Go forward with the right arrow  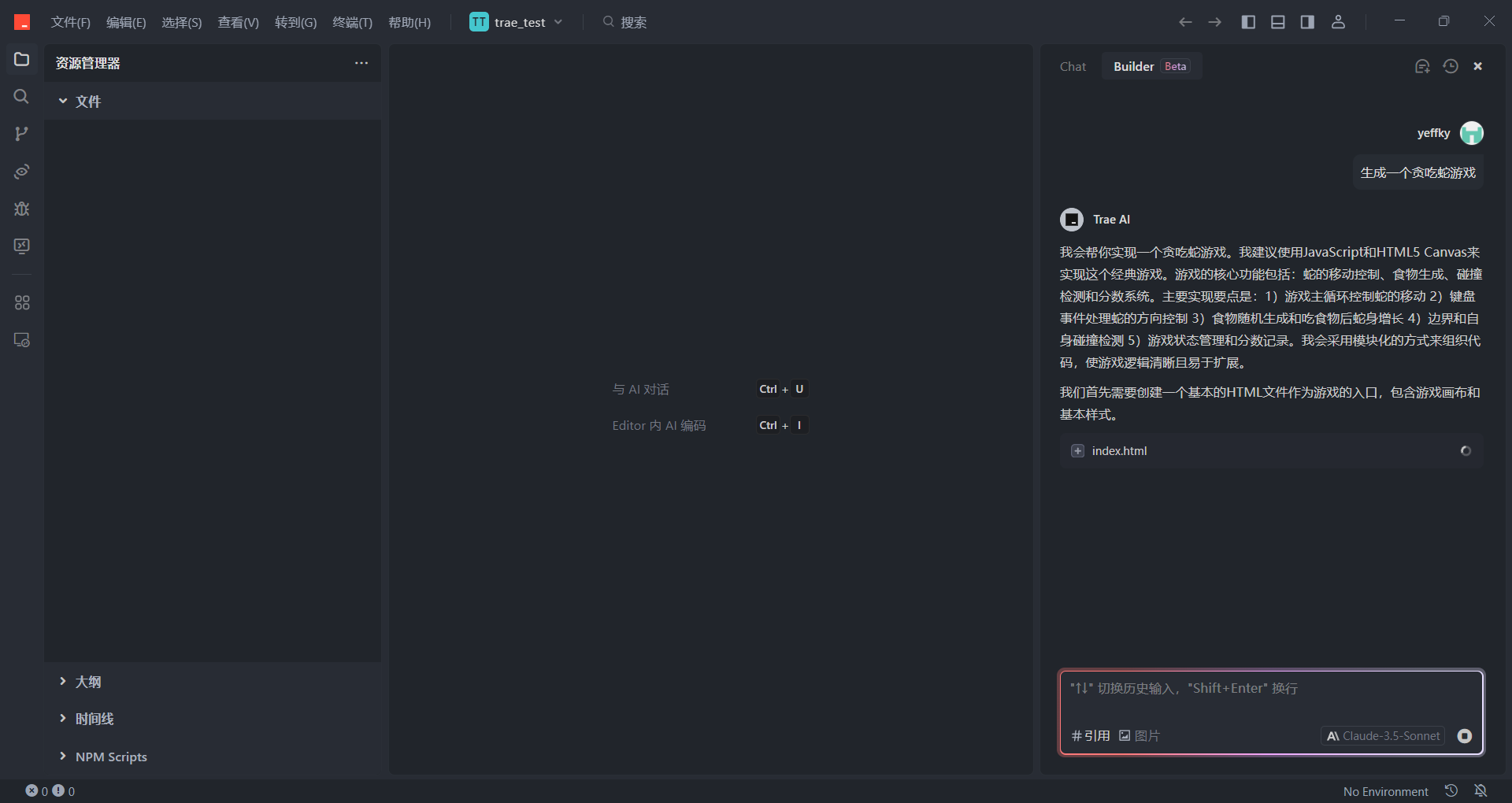point(1215,22)
